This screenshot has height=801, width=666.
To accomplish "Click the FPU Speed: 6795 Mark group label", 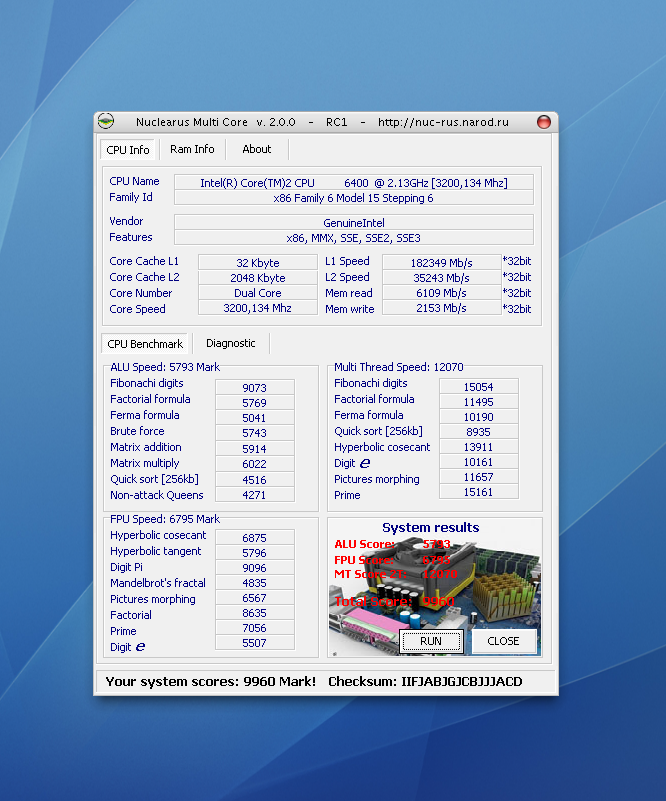I will (165, 519).
